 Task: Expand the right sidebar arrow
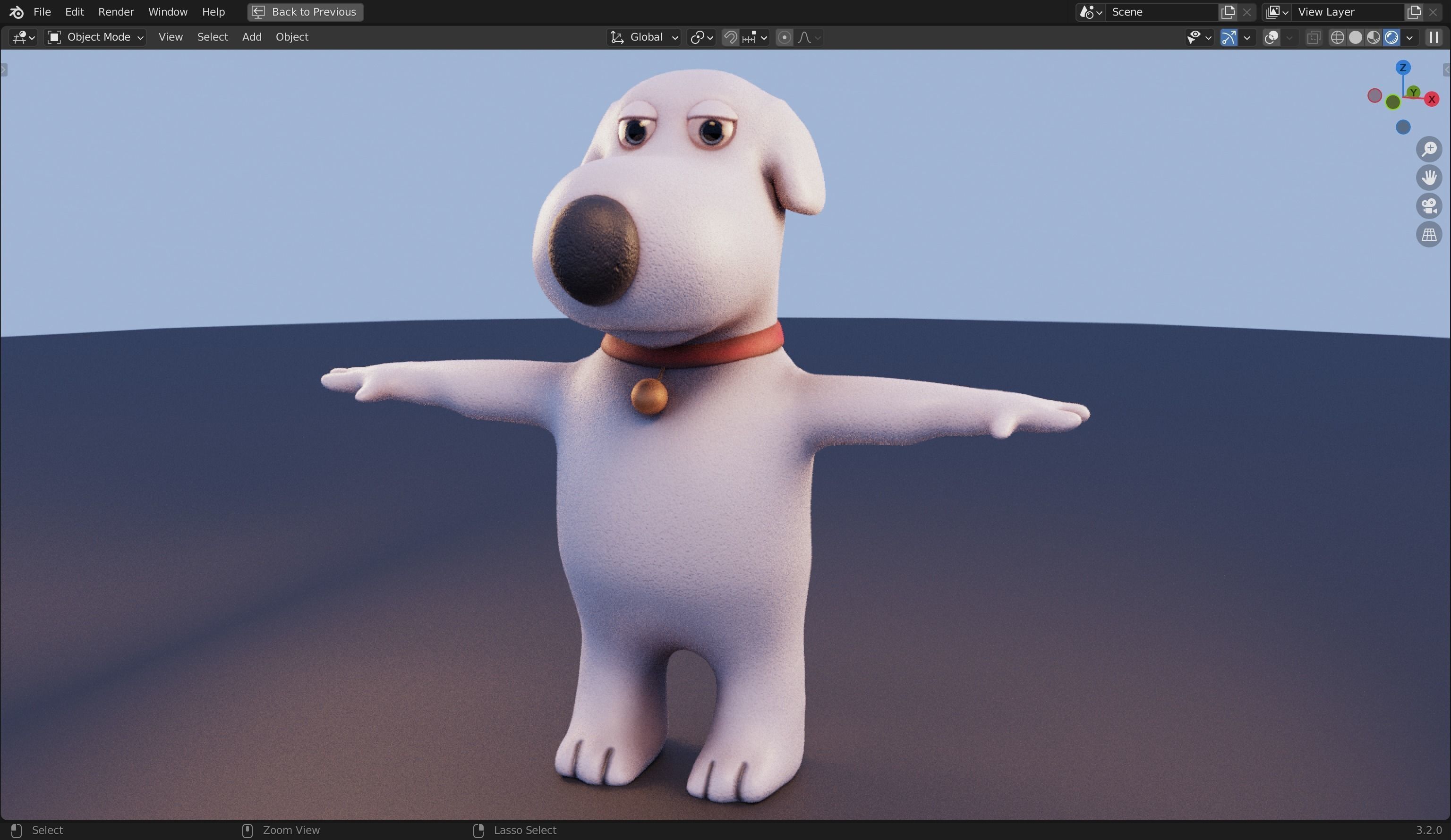1446,70
